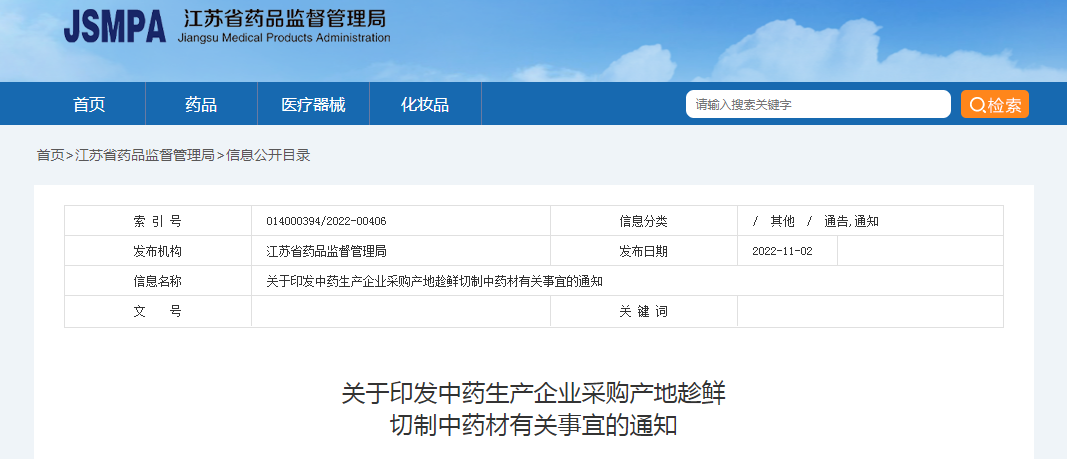Click the 江苏省药品监督管理局 publisher value cell
The width and height of the screenshot is (1067, 459).
click(401, 251)
